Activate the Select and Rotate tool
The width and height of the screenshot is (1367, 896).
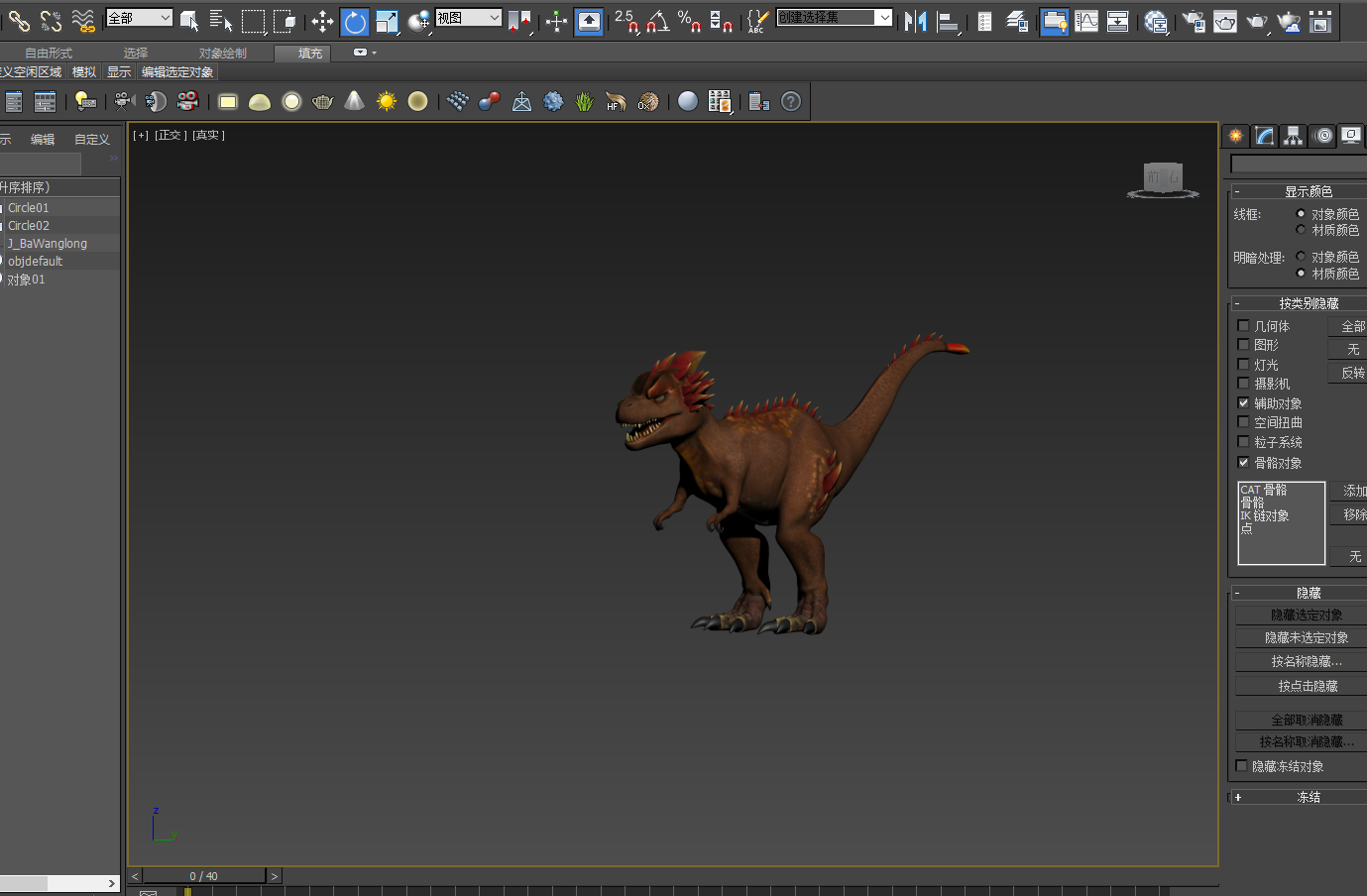point(355,21)
